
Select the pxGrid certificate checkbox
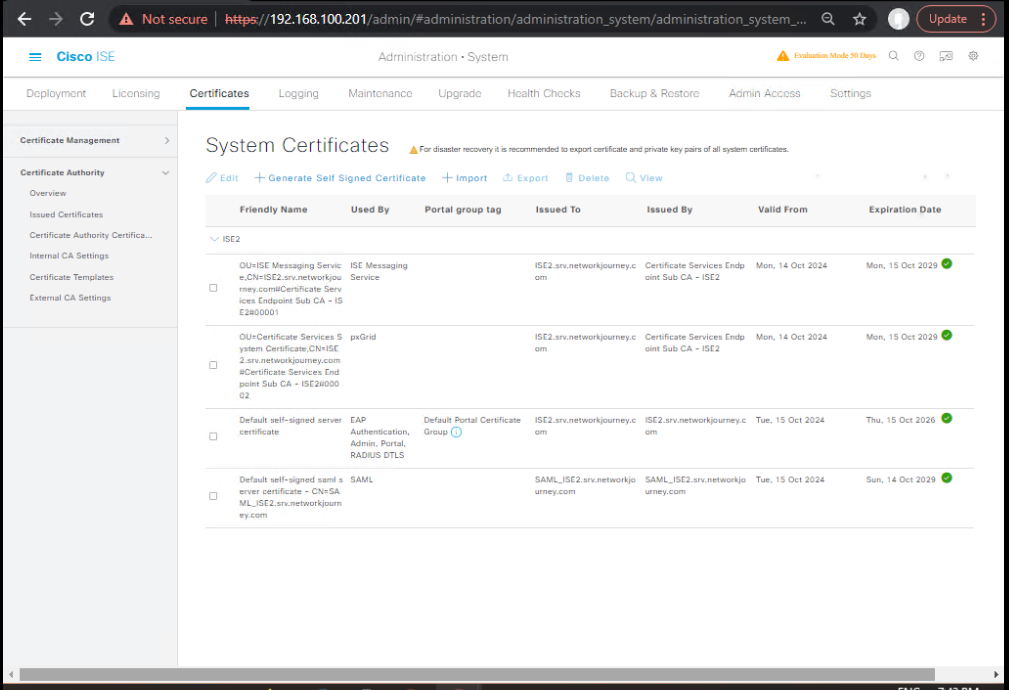click(x=213, y=366)
